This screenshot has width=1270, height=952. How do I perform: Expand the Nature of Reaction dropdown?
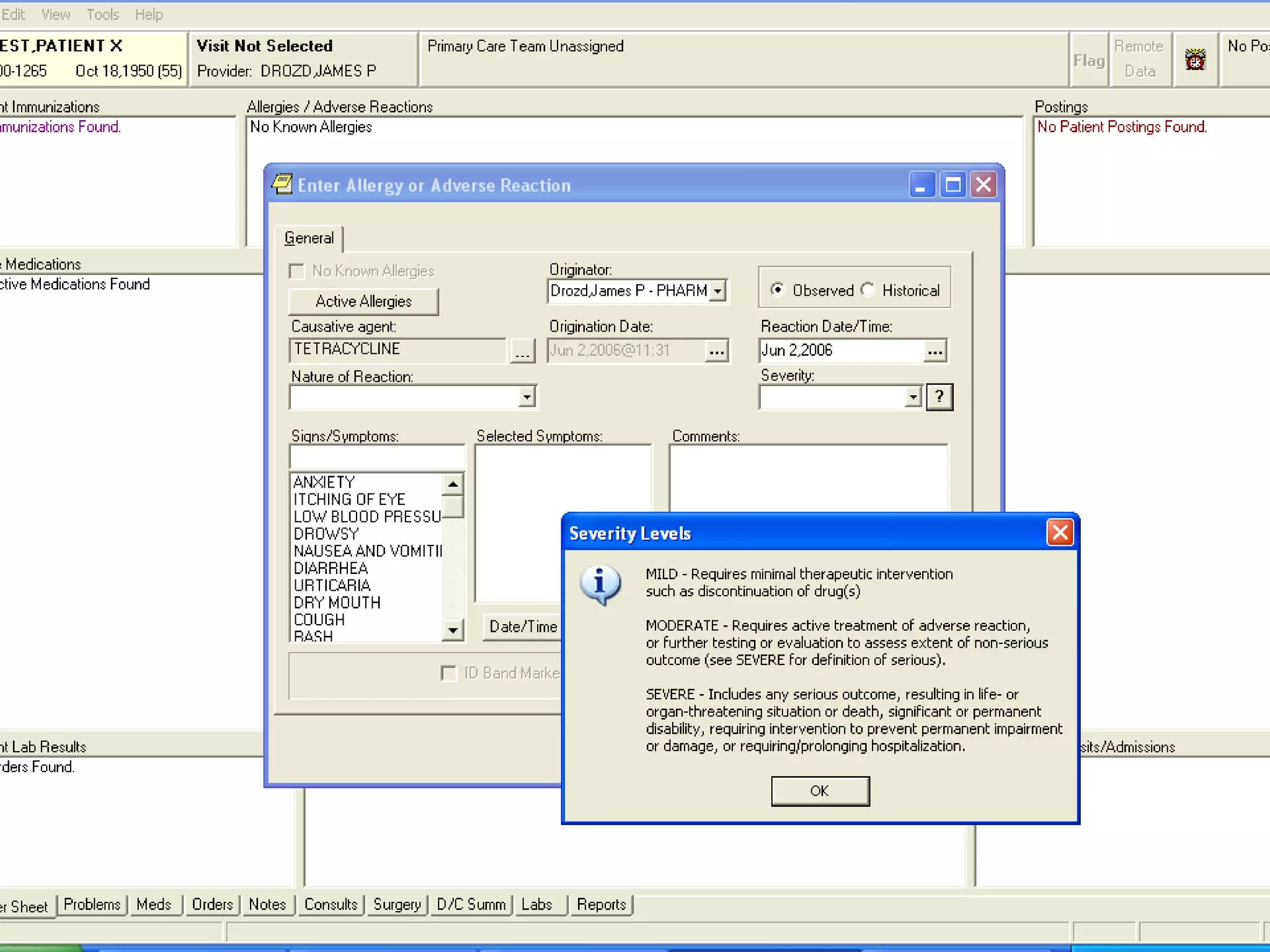tap(526, 397)
